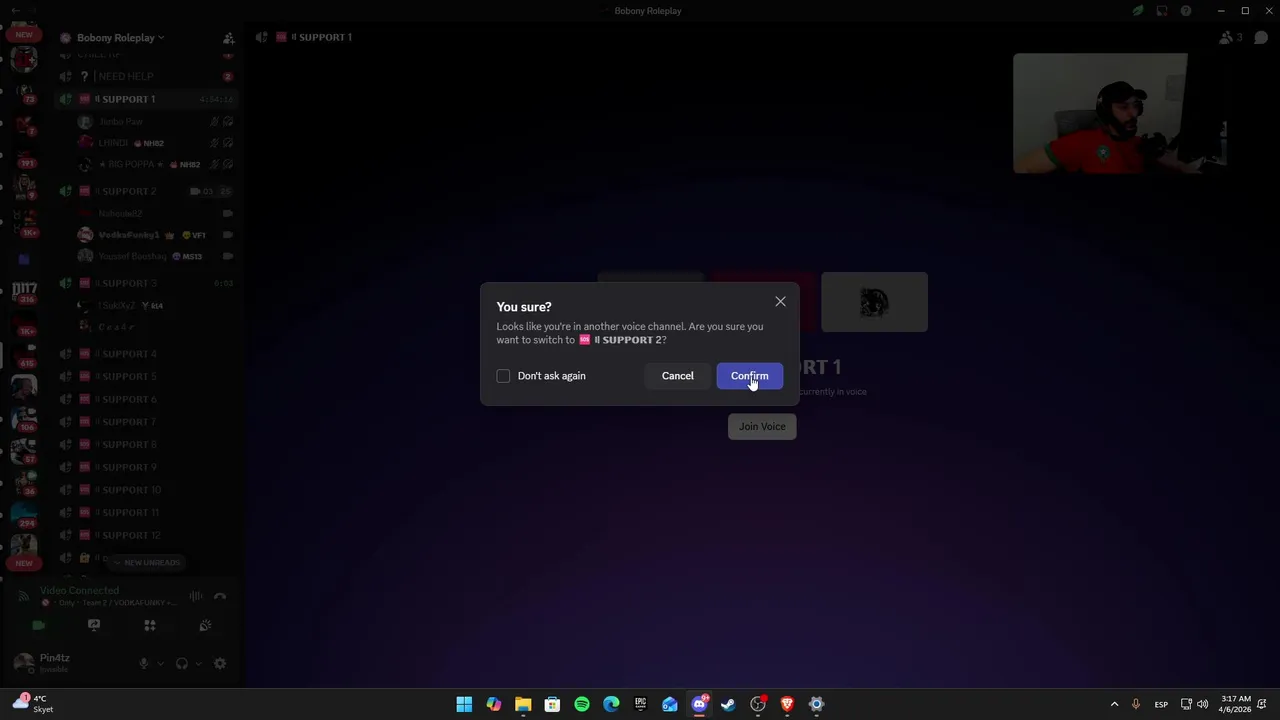Select the SUPPORT 6 voice channel
The height and width of the screenshot is (720, 1280).
146,400
